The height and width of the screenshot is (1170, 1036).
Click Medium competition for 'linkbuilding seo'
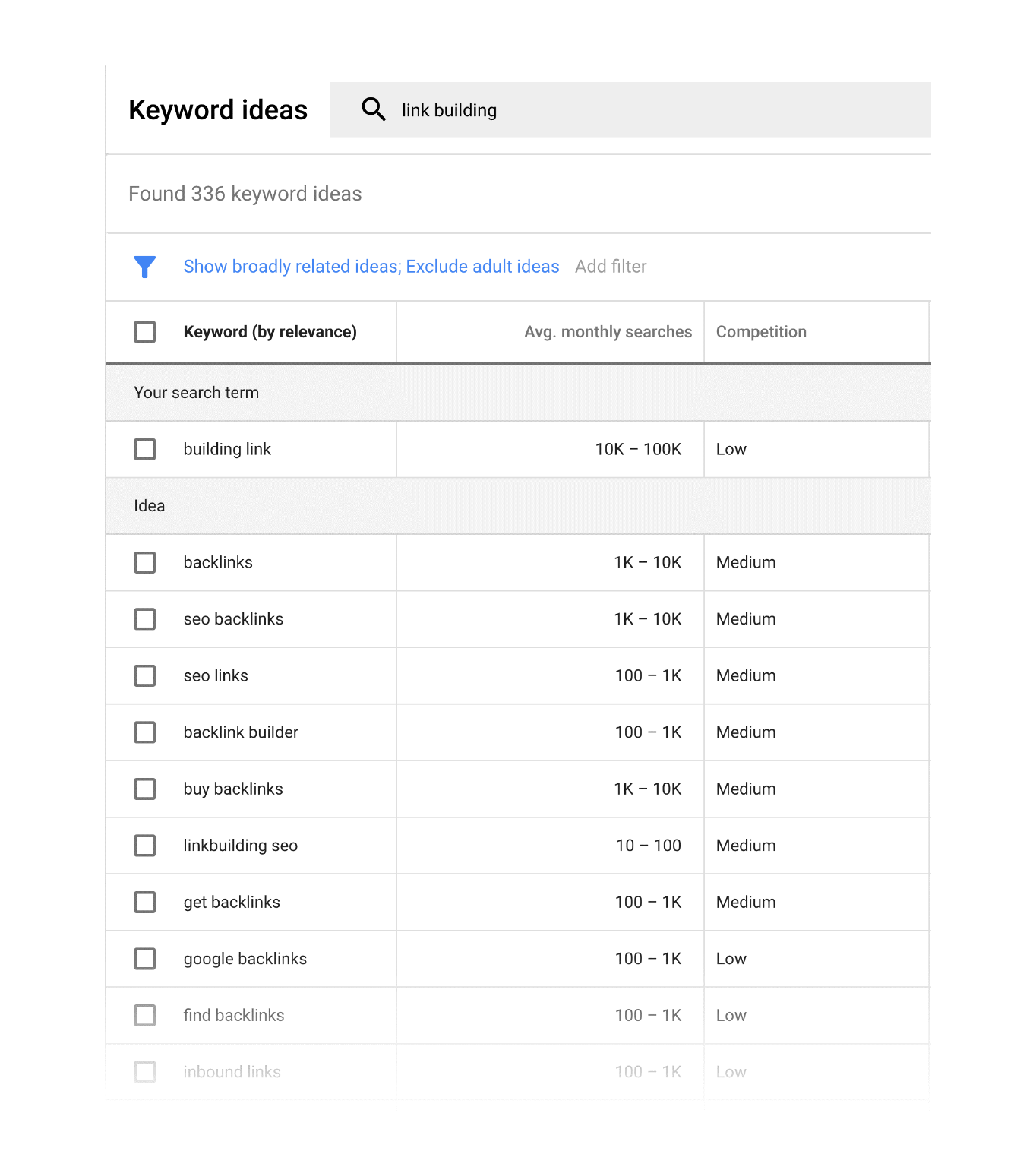(x=746, y=846)
